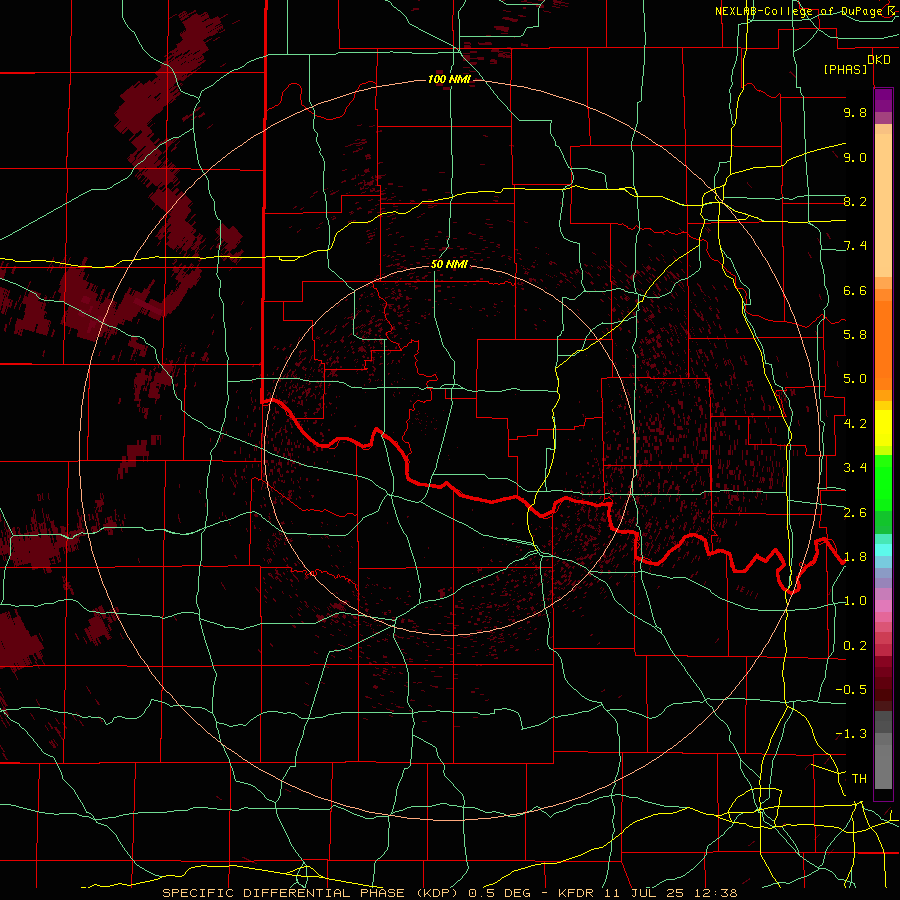Click the 9.0 scale value
Viewport: 900px width, 900px height.
click(855, 157)
